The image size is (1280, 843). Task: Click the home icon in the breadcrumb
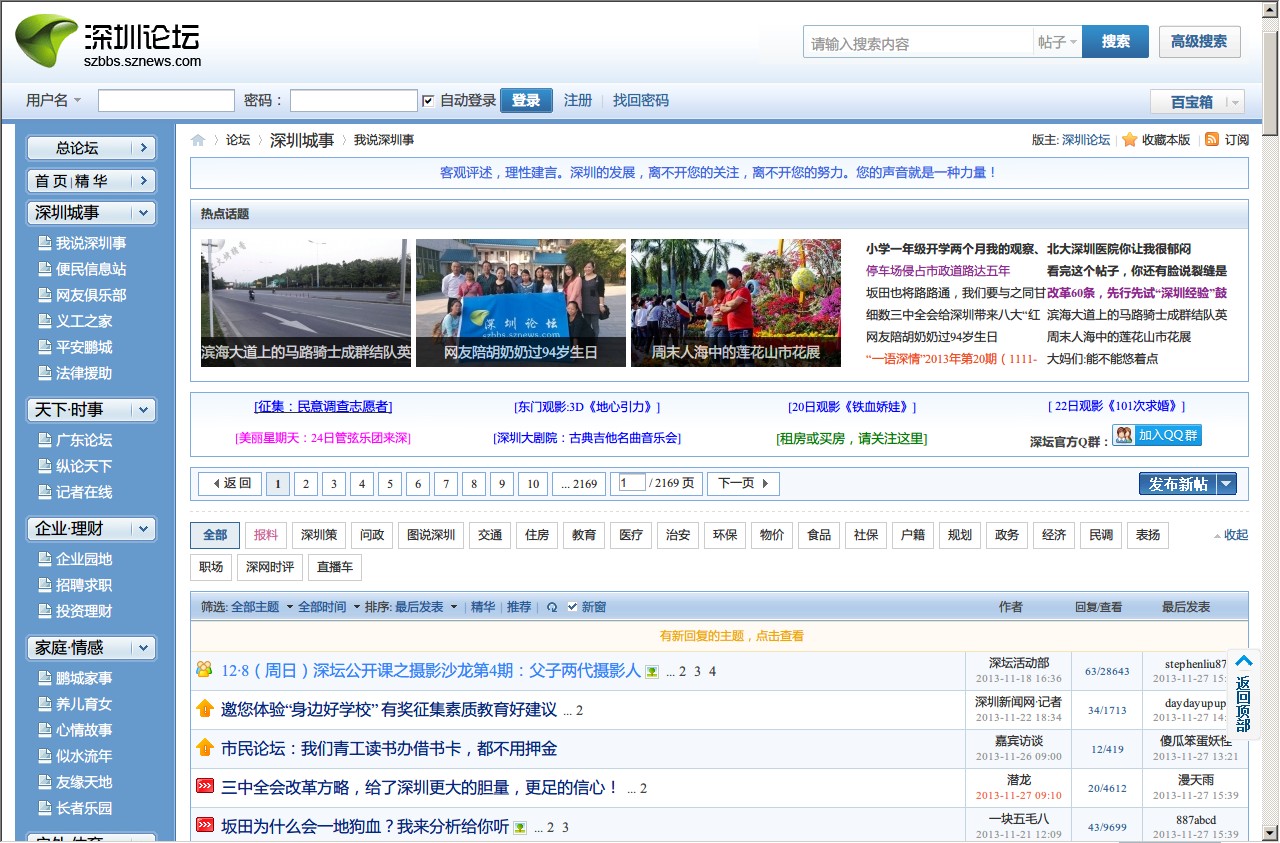click(x=197, y=140)
